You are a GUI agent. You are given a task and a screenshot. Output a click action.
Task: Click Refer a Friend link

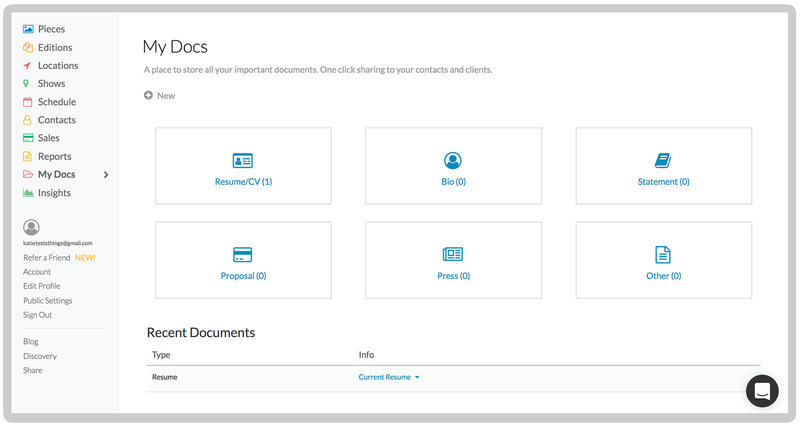(x=46, y=258)
